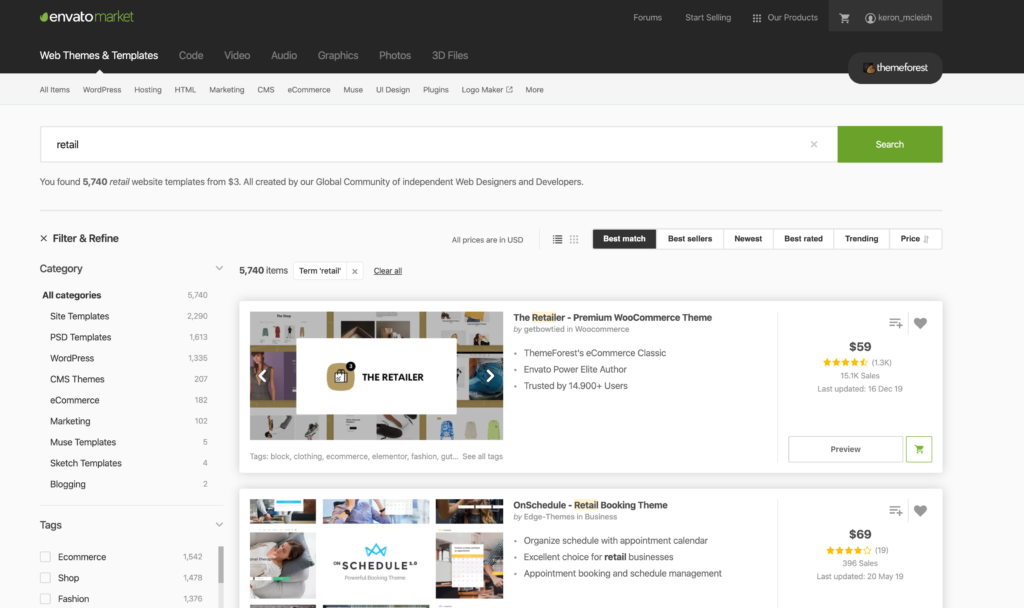Click the themeforest badge
1024x608 pixels.
click(x=895, y=68)
